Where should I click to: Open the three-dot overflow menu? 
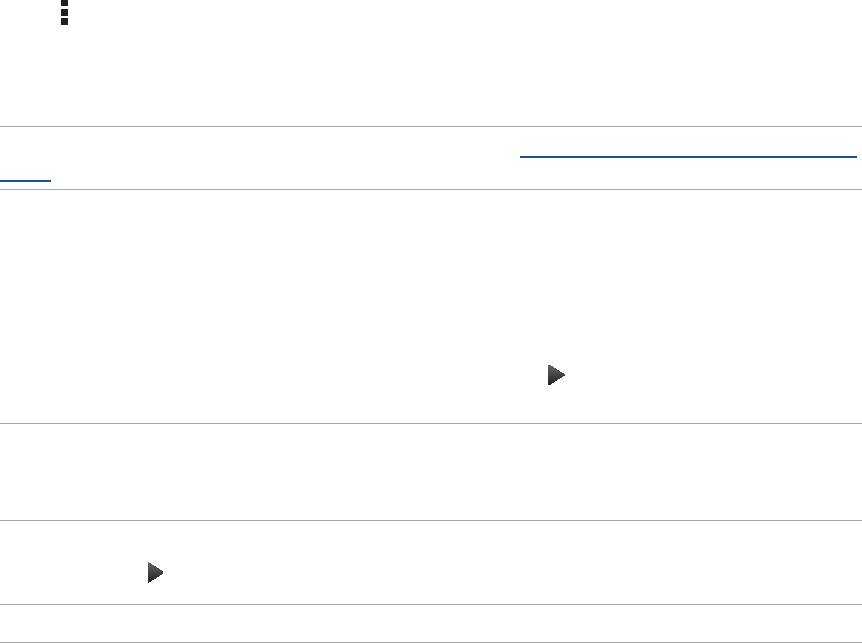coord(65,12)
